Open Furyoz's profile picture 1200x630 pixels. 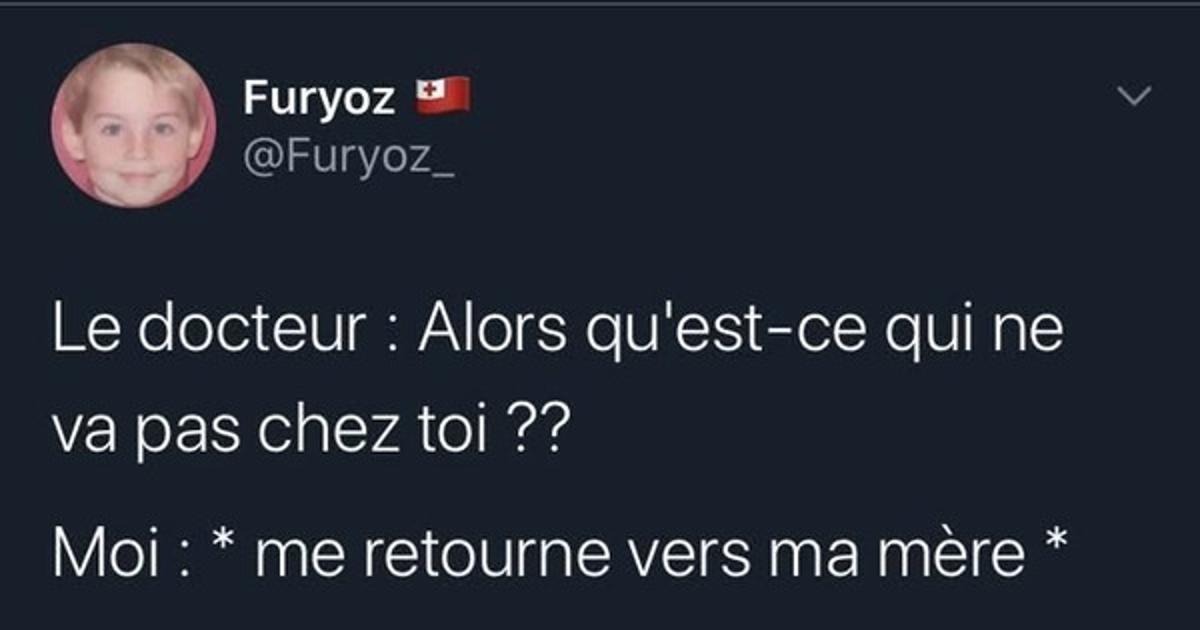[x=133, y=125]
